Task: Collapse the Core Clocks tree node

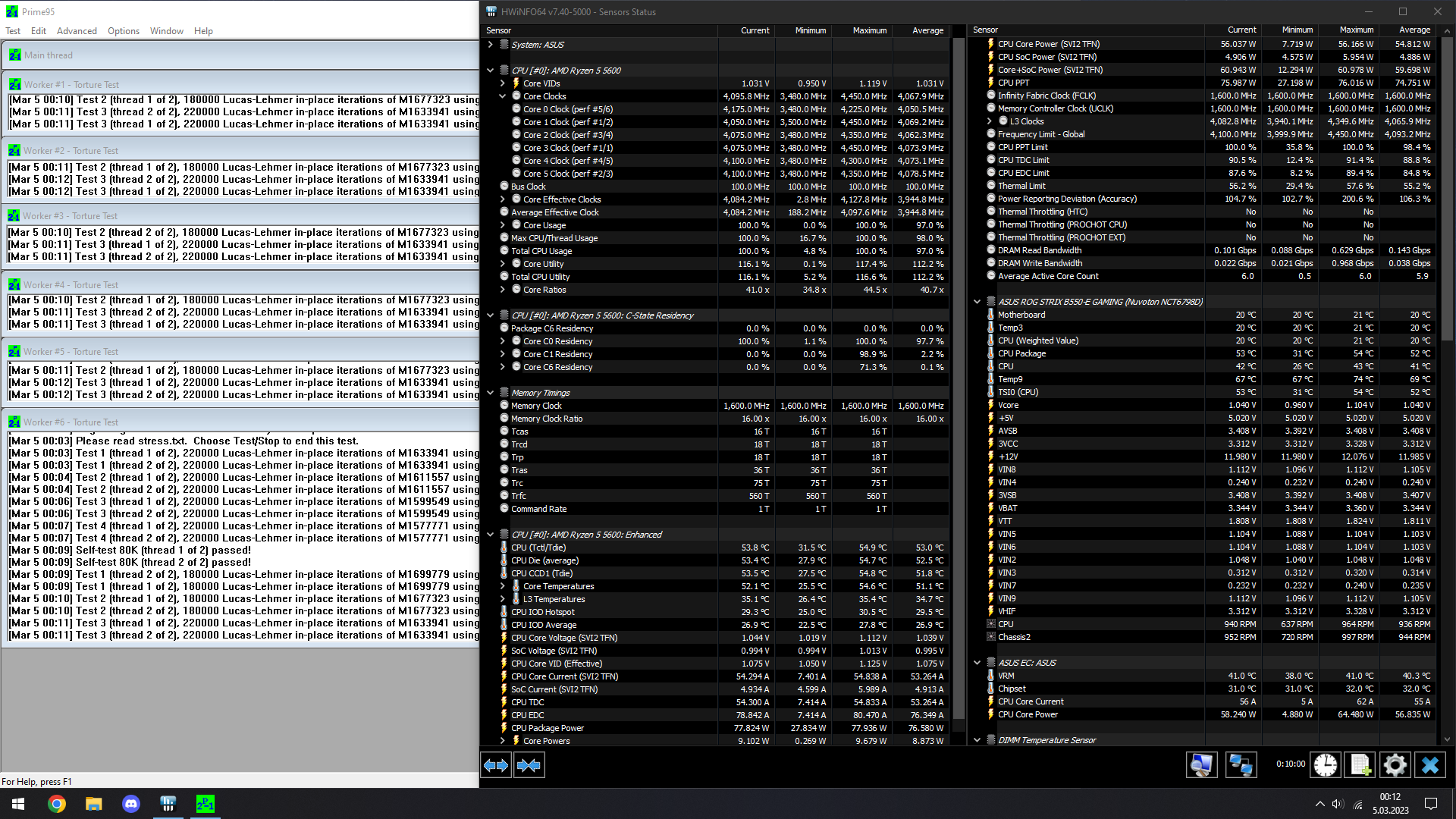Action: [502, 96]
